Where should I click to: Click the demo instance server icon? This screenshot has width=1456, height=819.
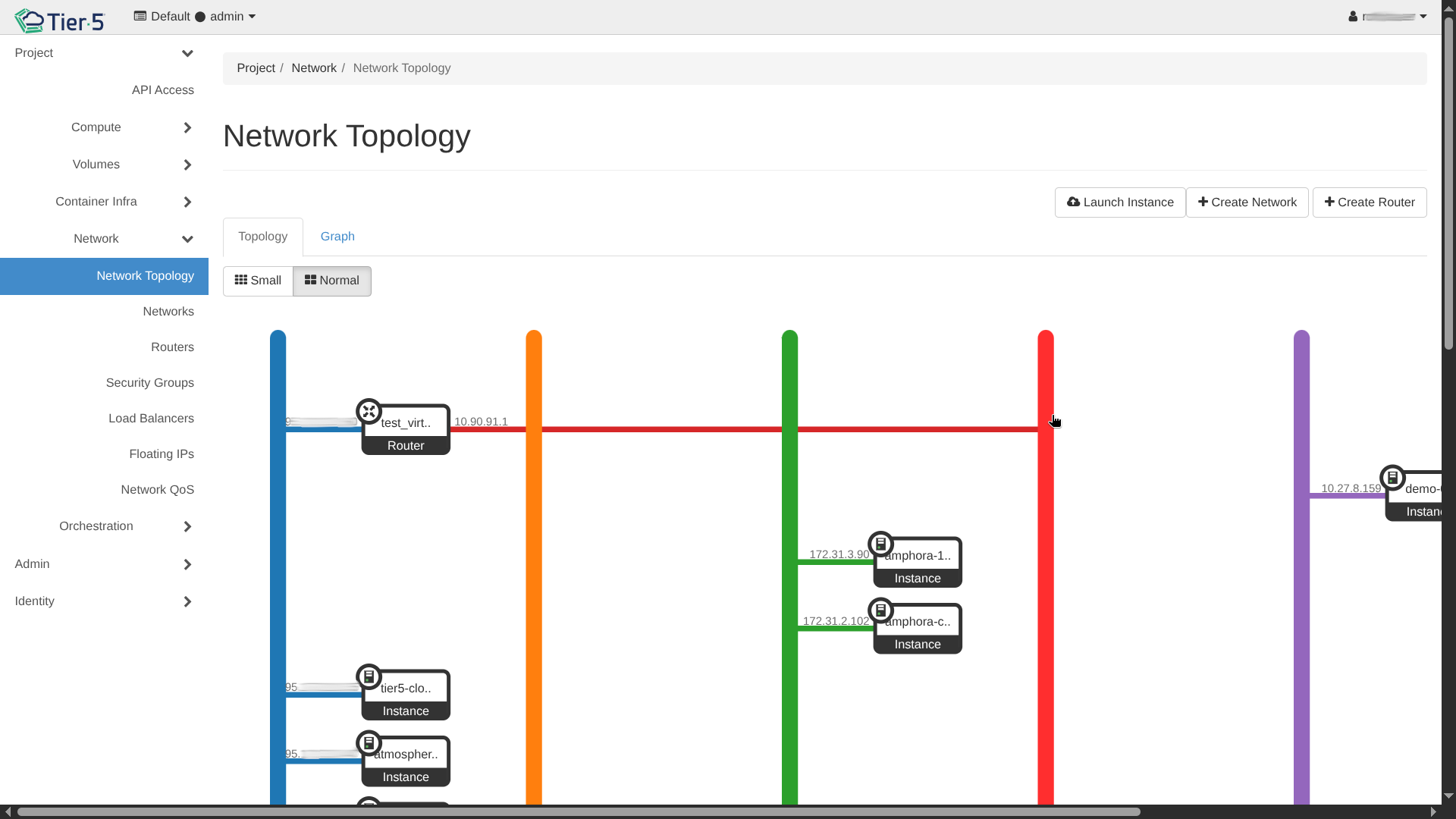(x=1392, y=478)
